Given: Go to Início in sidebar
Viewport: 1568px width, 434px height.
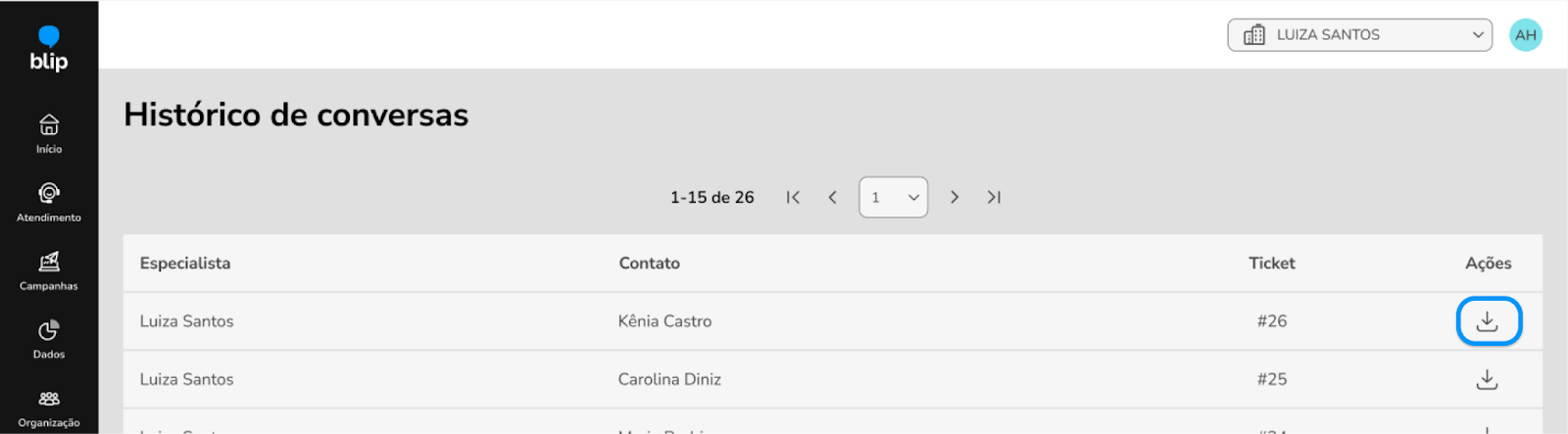Looking at the screenshot, I should [x=49, y=133].
